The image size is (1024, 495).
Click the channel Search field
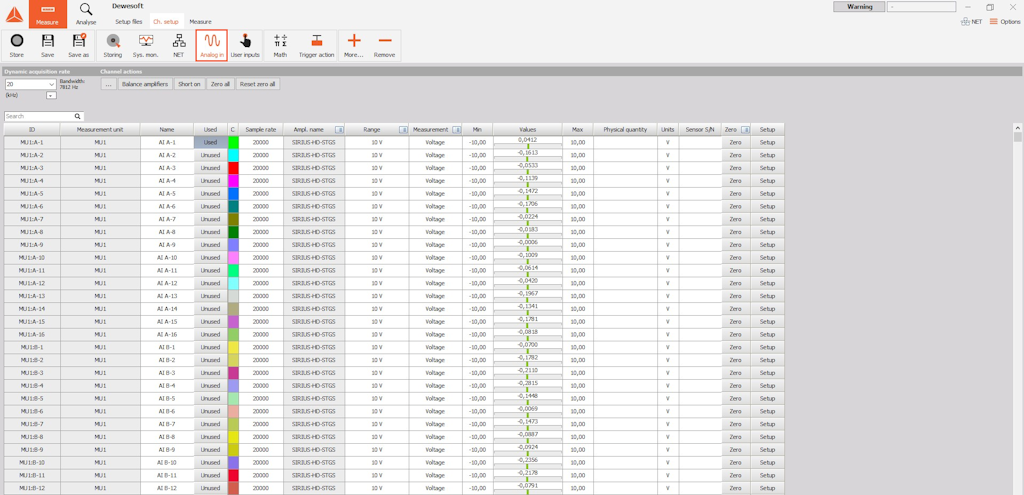point(39,116)
